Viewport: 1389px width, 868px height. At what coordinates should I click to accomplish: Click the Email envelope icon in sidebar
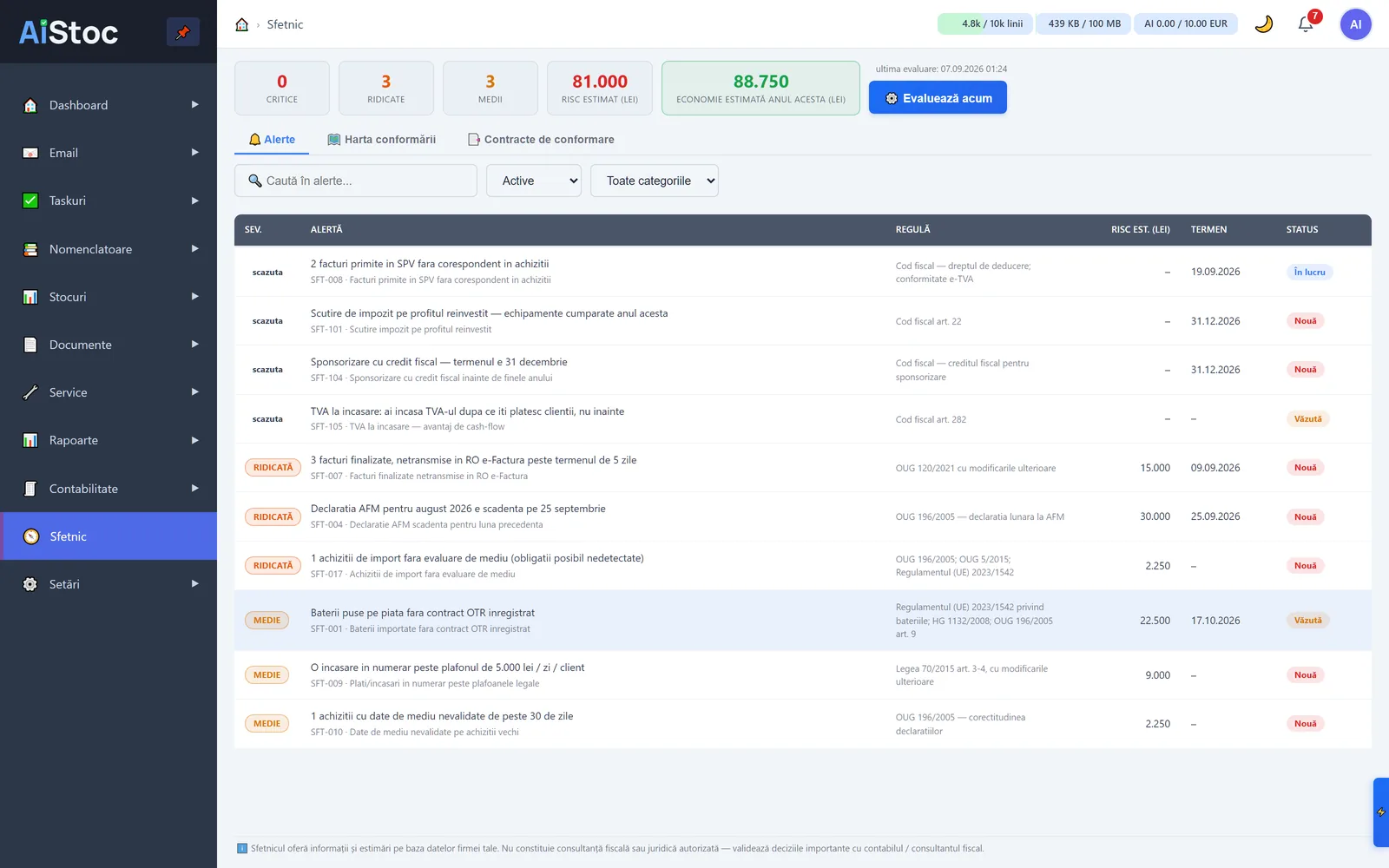pyautogui.click(x=30, y=153)
